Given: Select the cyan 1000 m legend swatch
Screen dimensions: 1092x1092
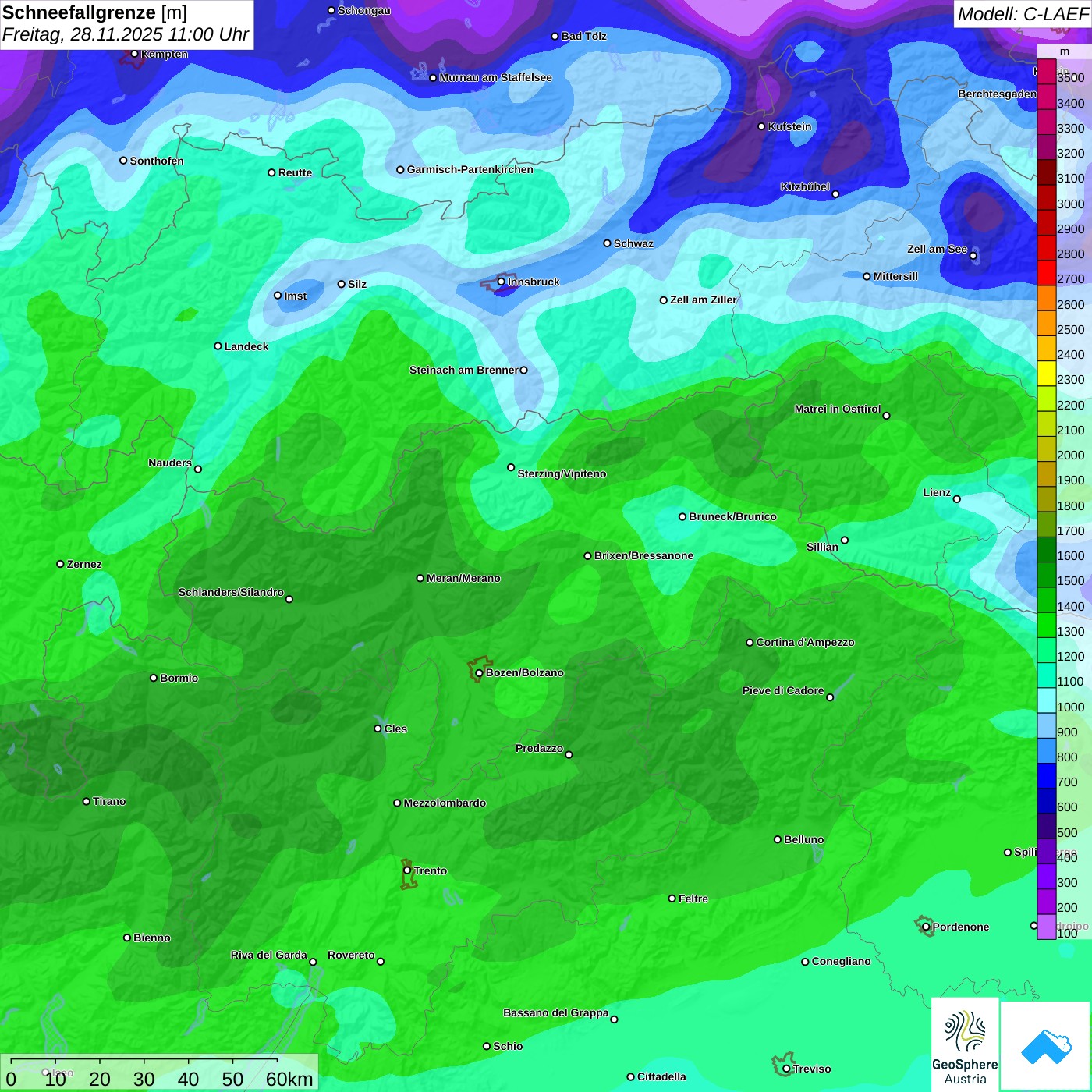Looking at the screenshot, I should pos(1047,700).
